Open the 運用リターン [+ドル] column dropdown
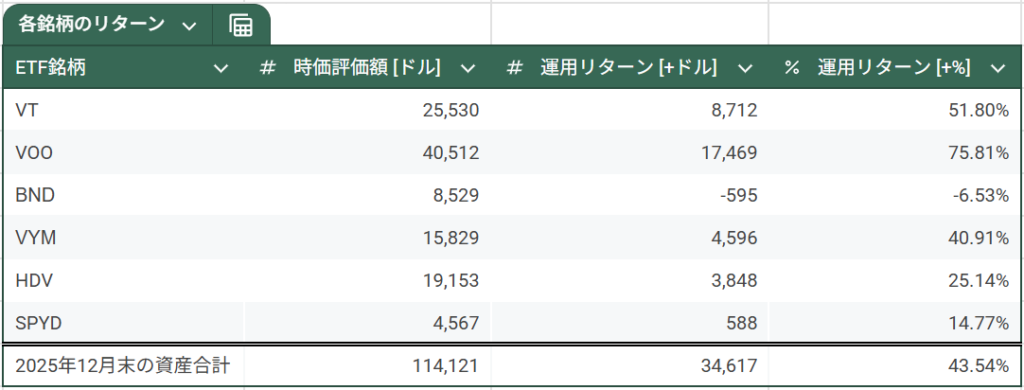This screenshot has height=390, width=1024. pyautogui.click(x=744, y=68)
